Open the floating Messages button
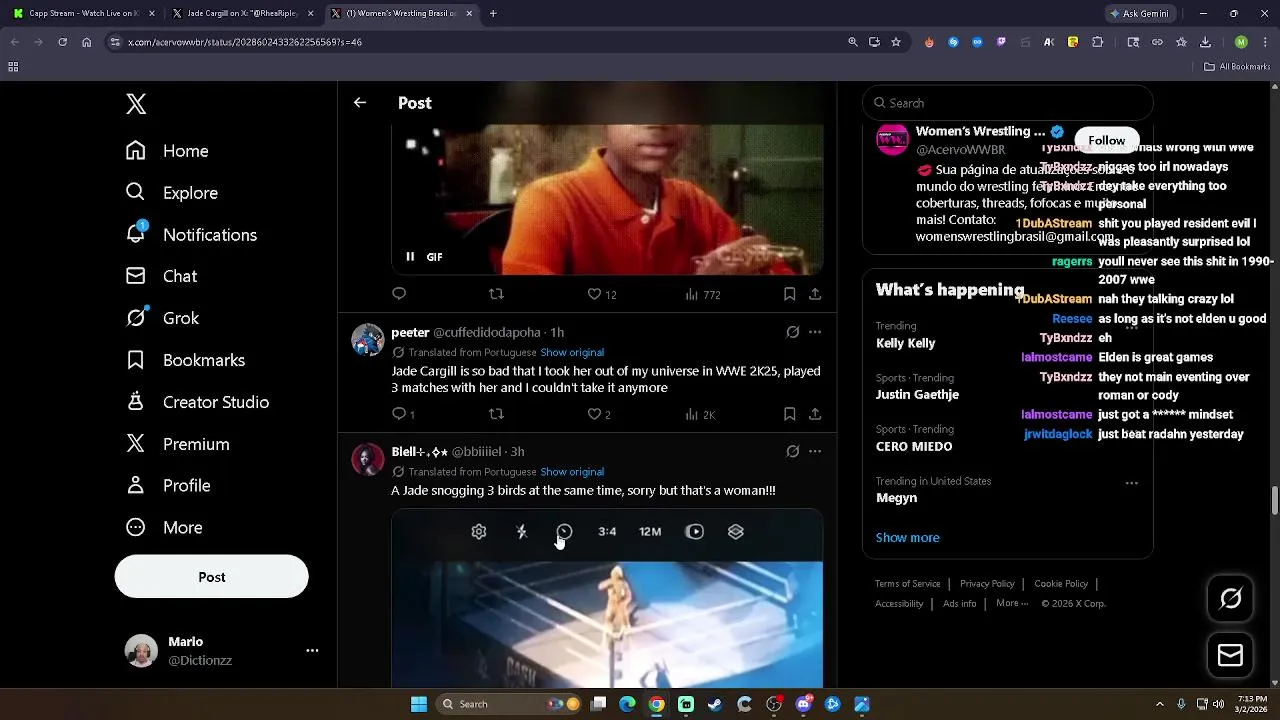The width and height of the screenshot is (1280, 720). (1230, 656)
